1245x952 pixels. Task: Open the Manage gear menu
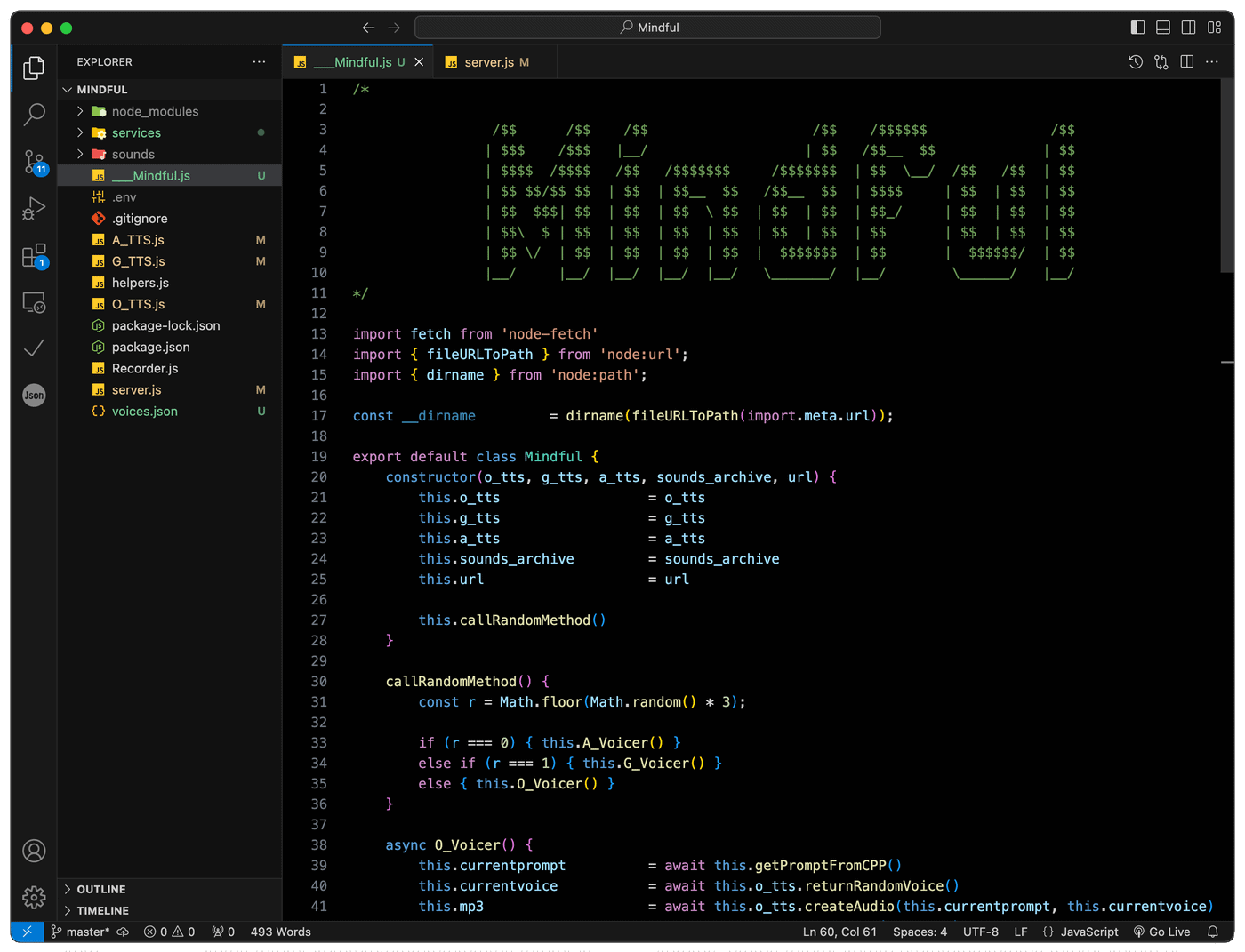(x=34, y=897)
